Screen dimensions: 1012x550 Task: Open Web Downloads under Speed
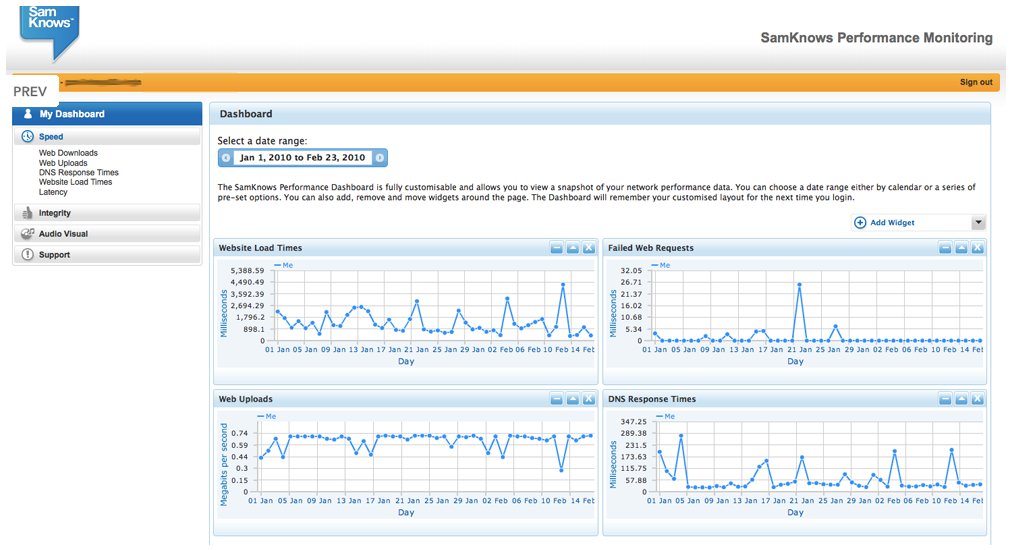tap(68, 153)
